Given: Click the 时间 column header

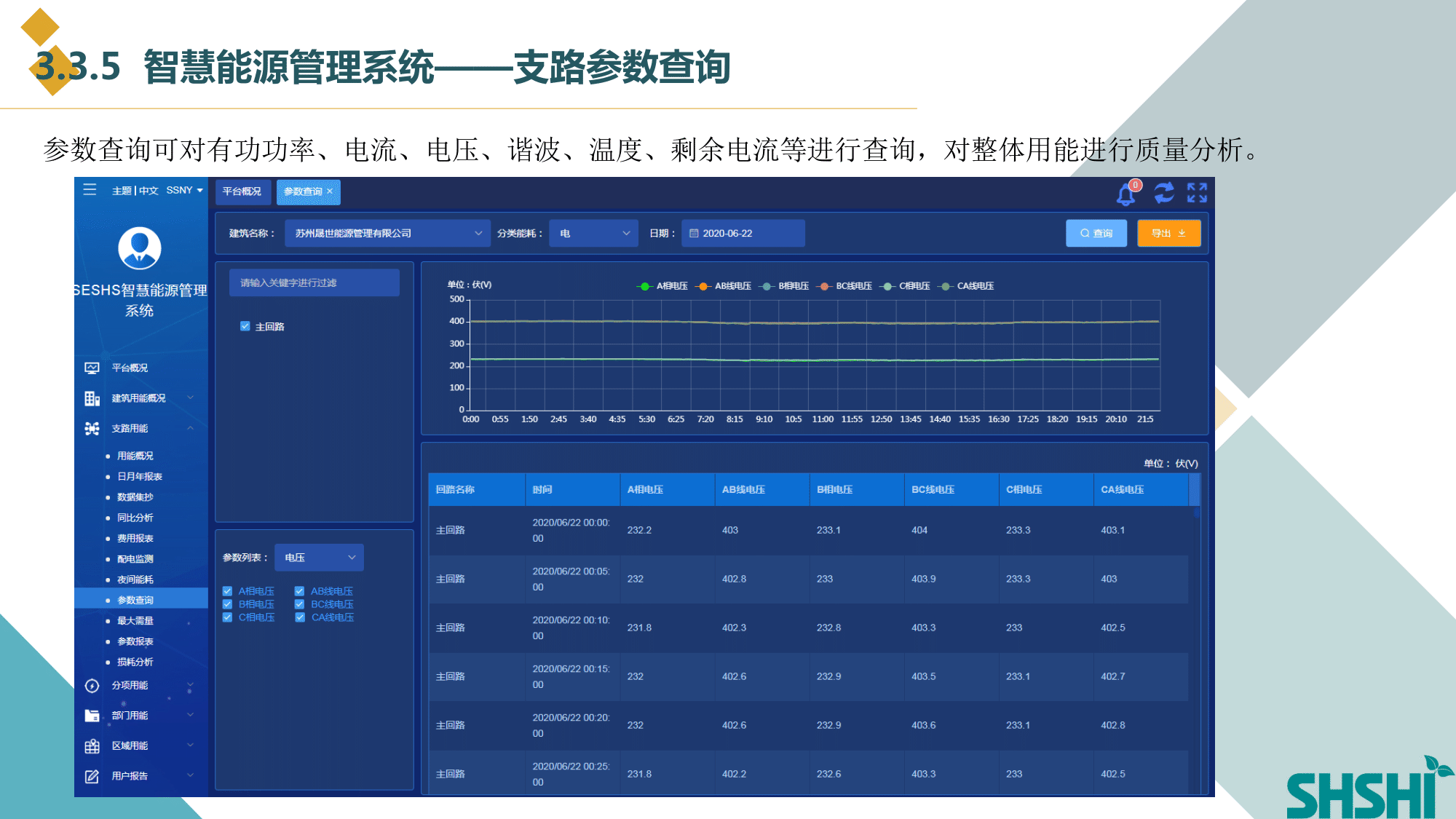Looking at the screenshot, I should (573, 490).
